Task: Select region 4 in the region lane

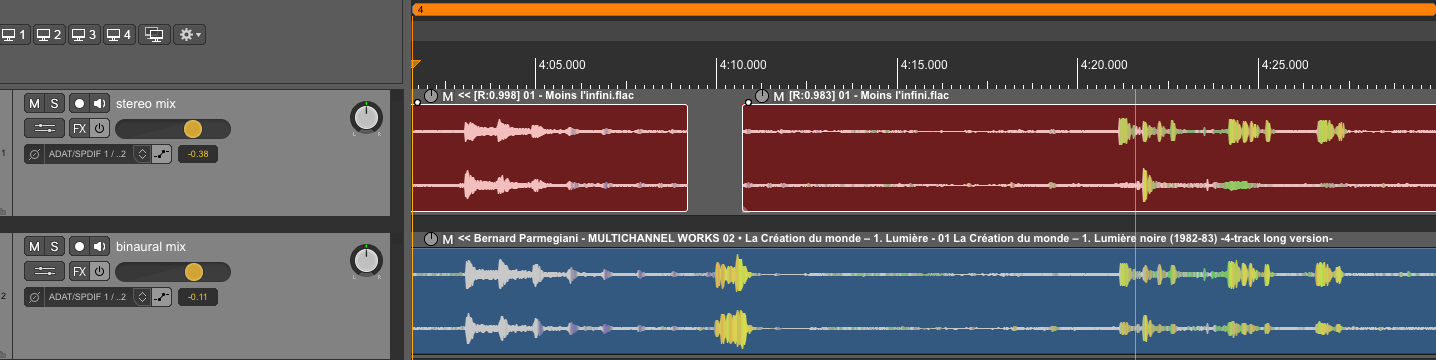Action: 924,9
